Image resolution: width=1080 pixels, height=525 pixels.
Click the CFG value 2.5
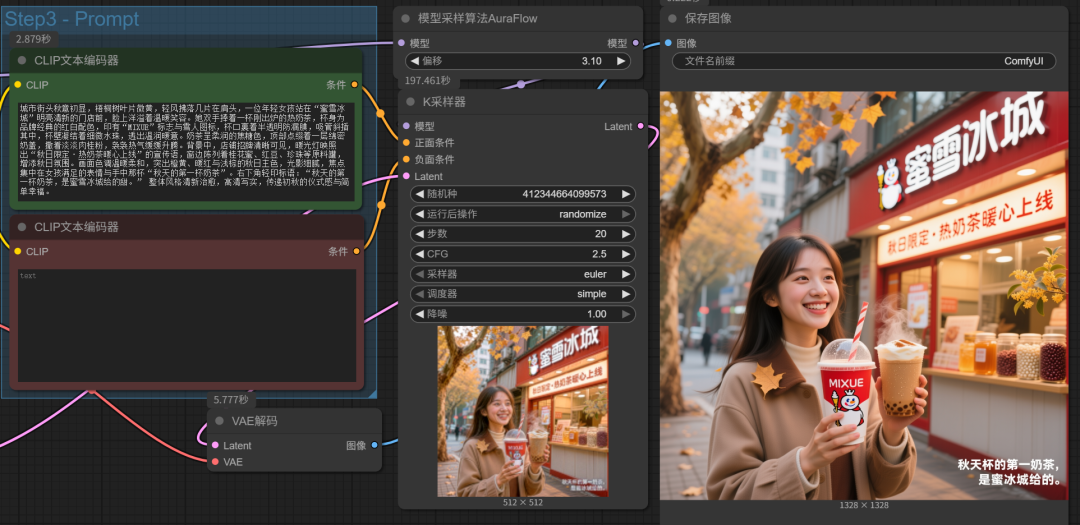coord(599,254)
